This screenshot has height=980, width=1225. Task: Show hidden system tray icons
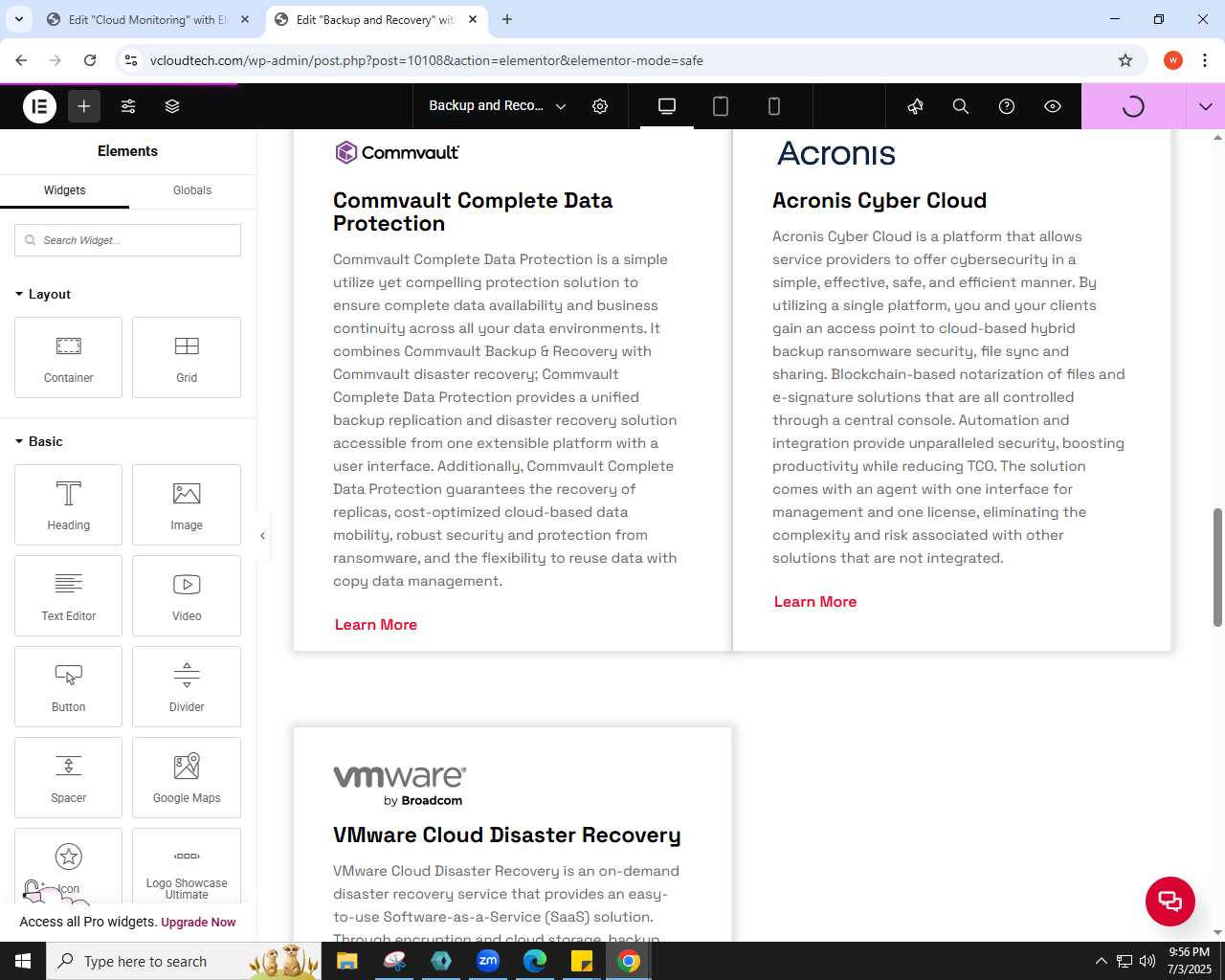pyautogui.click(x=1101, y=961)
